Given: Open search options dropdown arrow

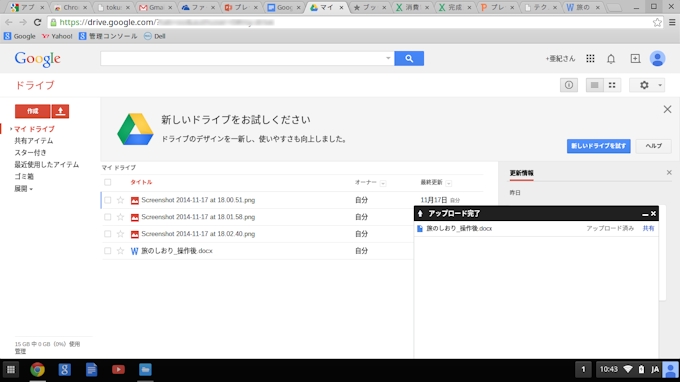Looking at the screenshot, I should coord(388,58).
